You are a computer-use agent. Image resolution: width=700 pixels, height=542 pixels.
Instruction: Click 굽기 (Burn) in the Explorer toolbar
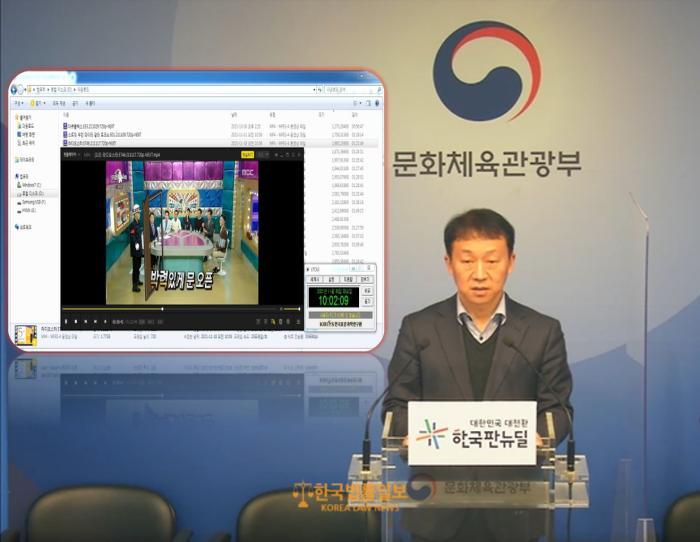(75, 103)
